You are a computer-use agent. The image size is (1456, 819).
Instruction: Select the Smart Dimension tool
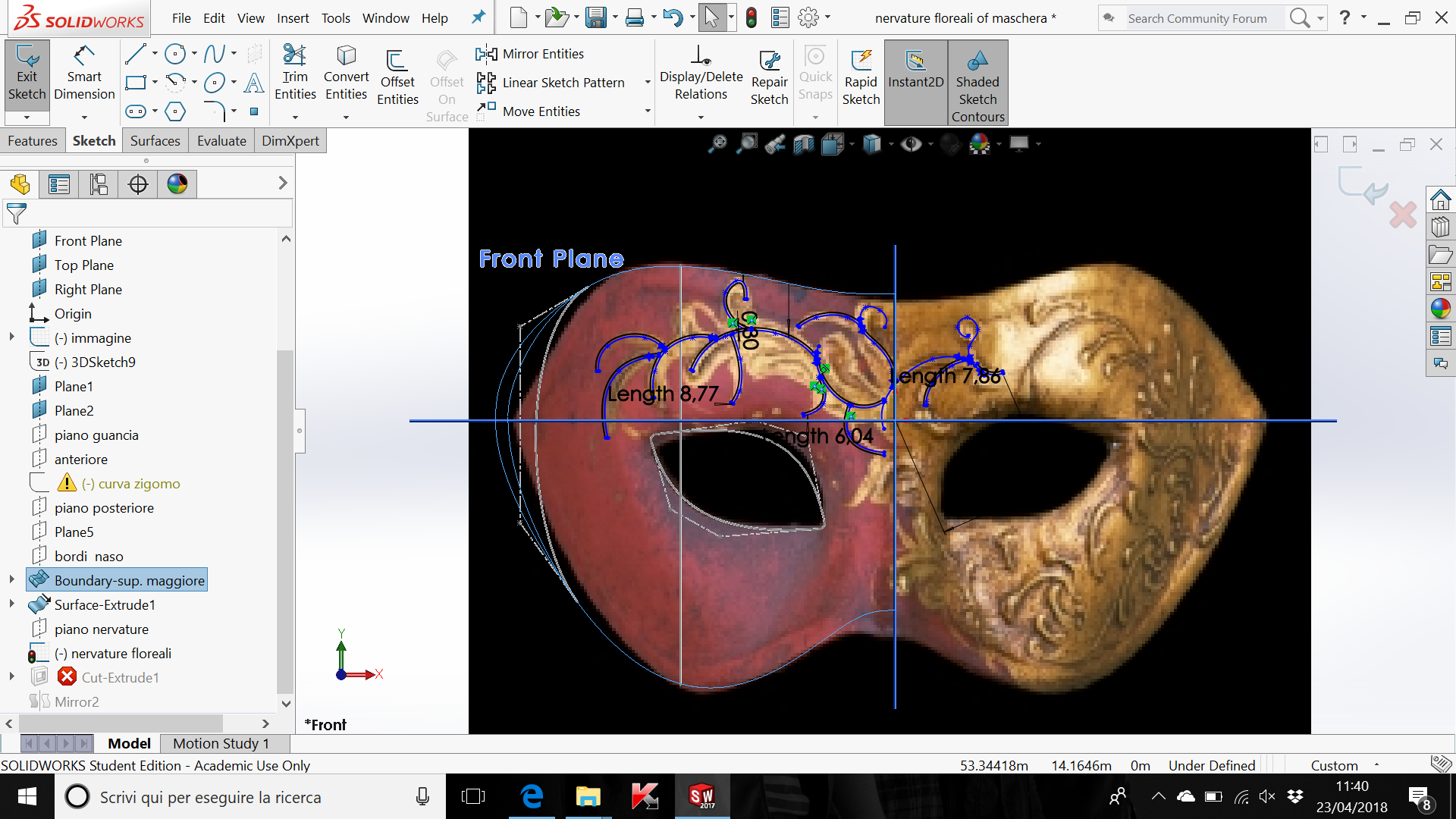[83, 76]
